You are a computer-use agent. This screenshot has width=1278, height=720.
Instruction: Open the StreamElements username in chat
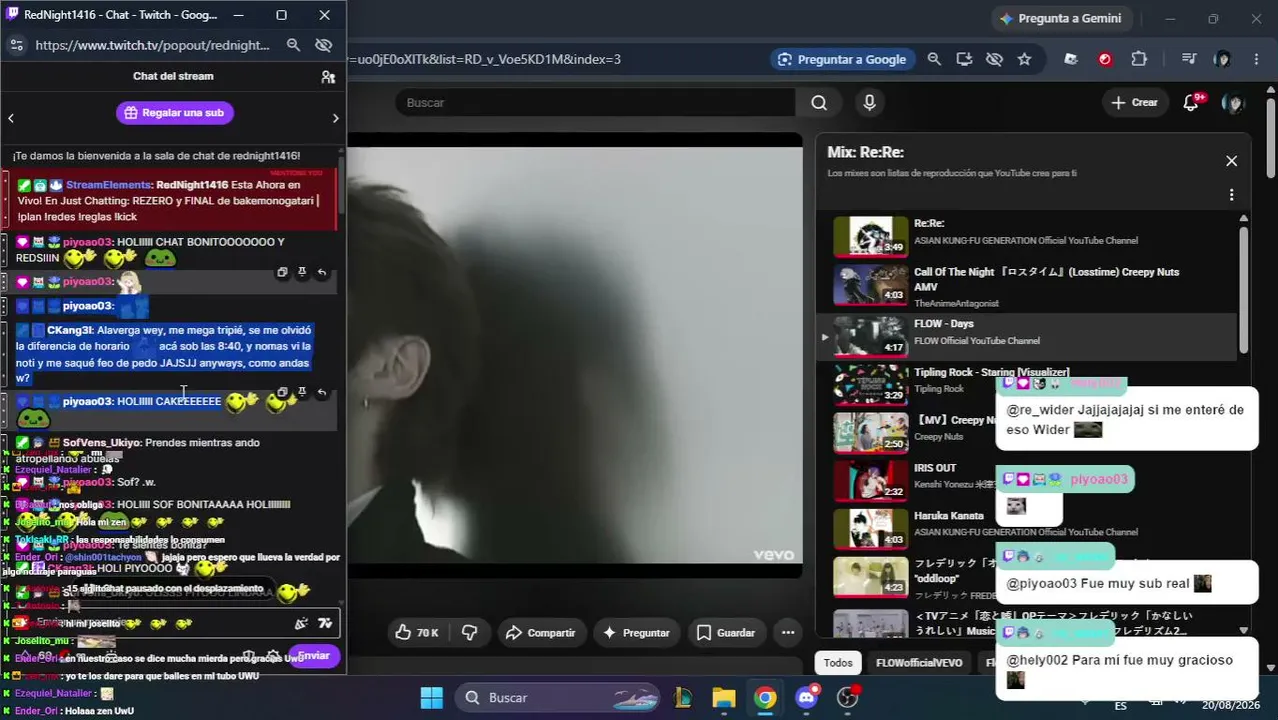108,185
